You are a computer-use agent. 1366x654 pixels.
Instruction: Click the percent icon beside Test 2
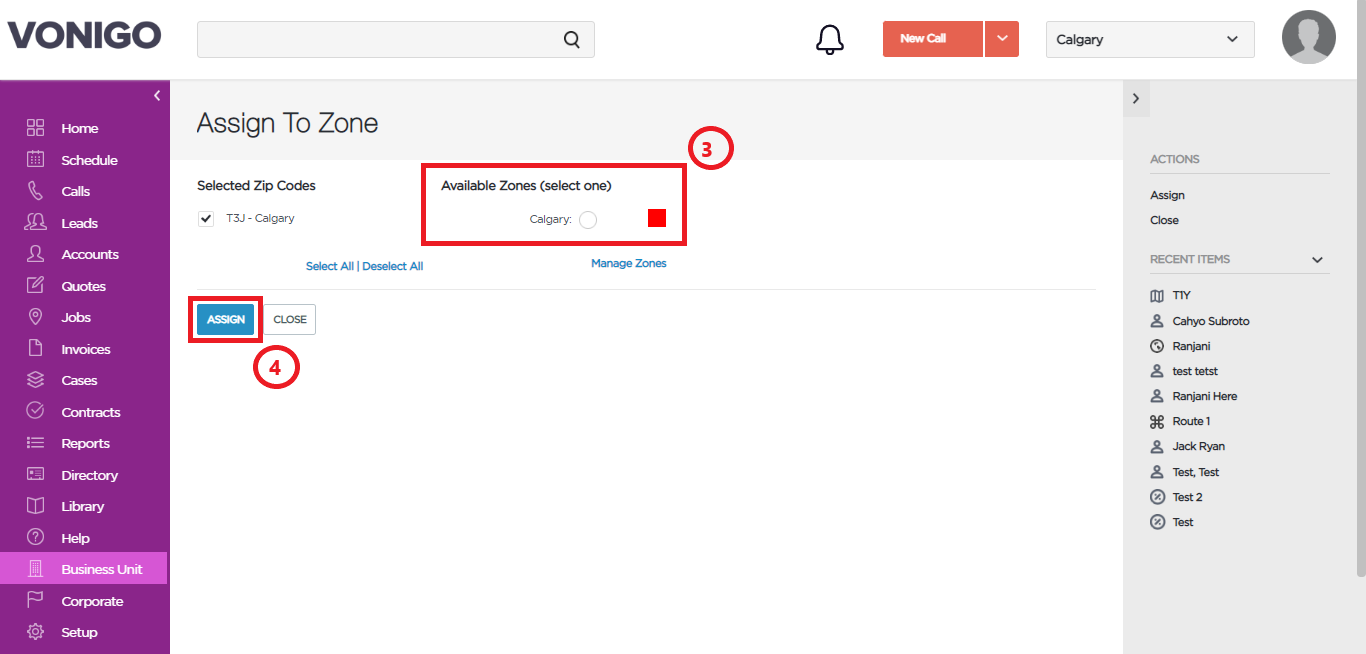coord(1158,497)
